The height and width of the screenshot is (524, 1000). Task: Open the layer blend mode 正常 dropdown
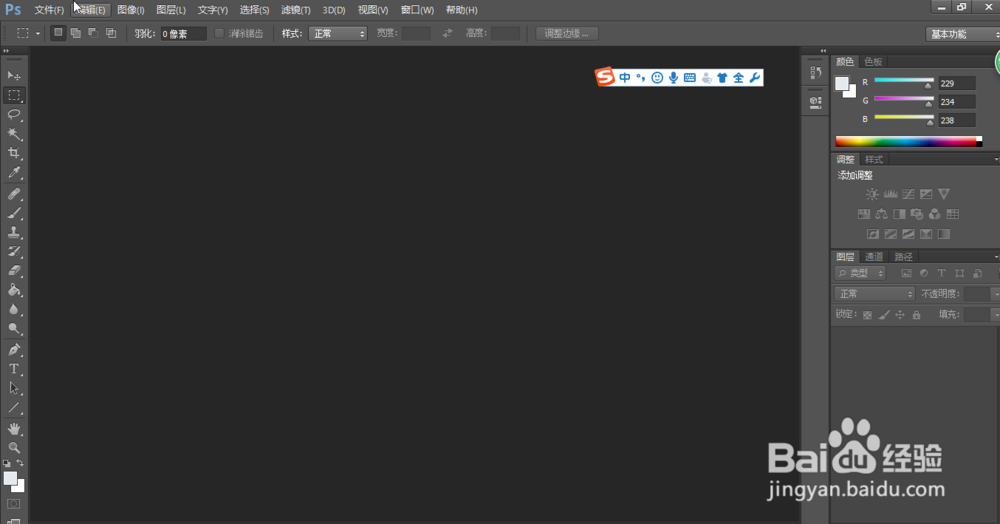[x=874, y=294]
